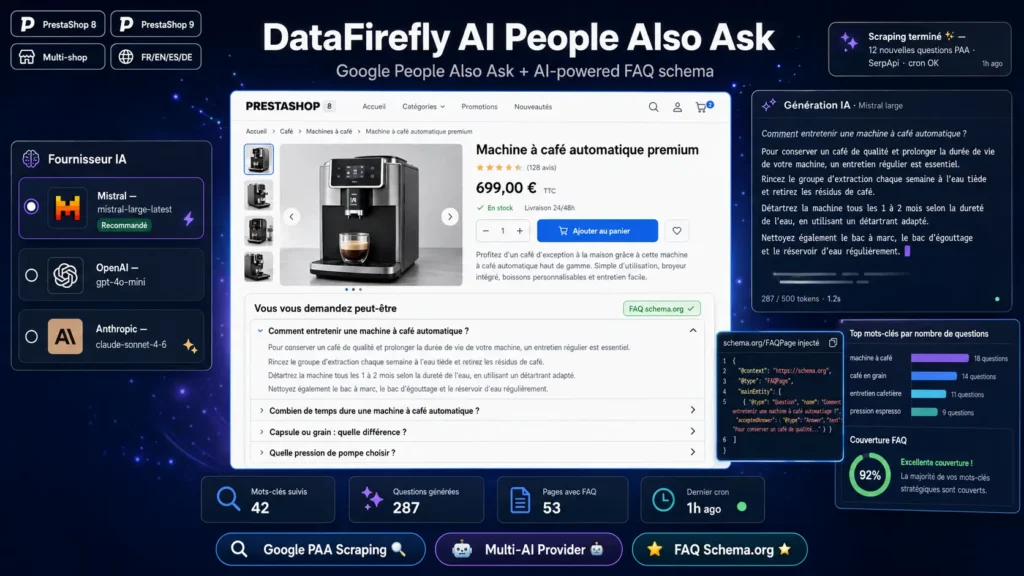Select the Mistral provider radio button

(x=31, y=206)
